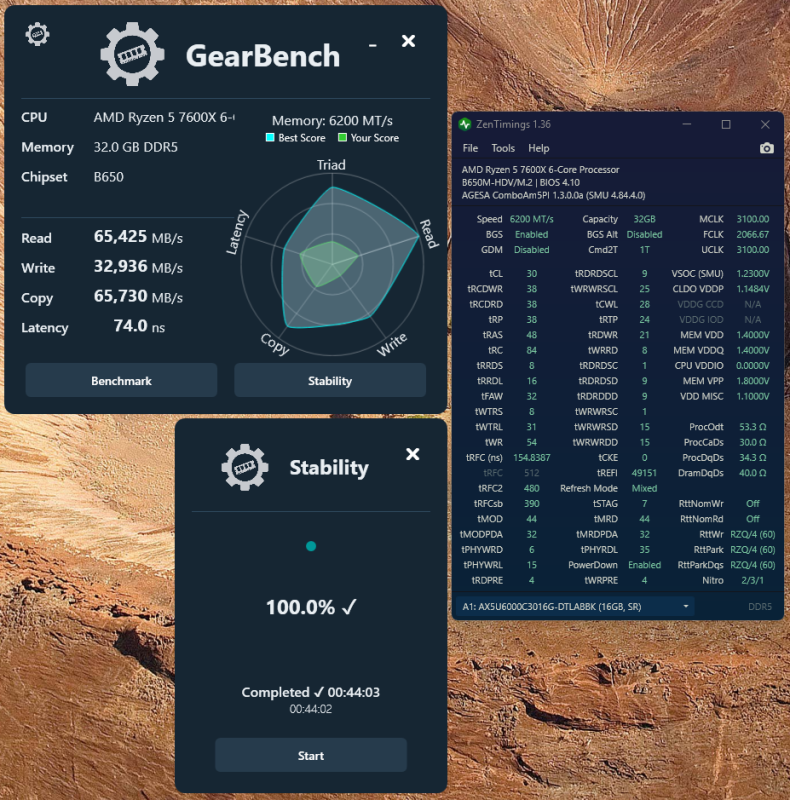Click the large GearBench logo
The image size is (790, 800).
(132, 54)
